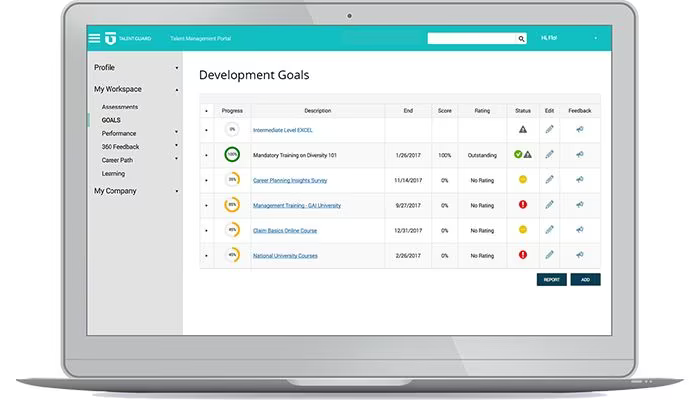Click the ADD button
The width and height of the screenshot is (700, 400).
click(585, 279)
